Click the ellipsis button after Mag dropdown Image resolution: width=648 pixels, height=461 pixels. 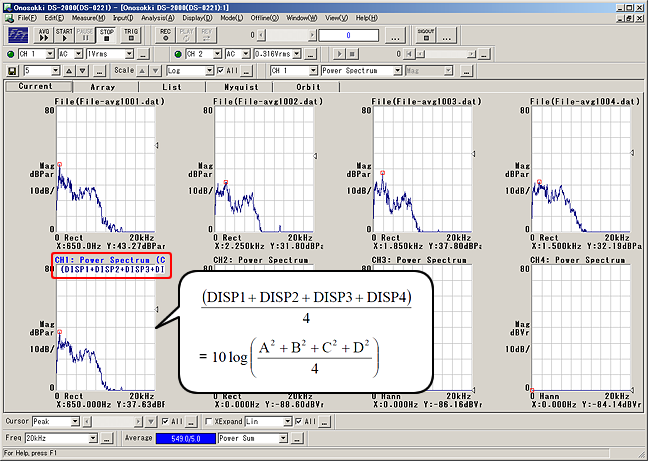tap(466, 71)
